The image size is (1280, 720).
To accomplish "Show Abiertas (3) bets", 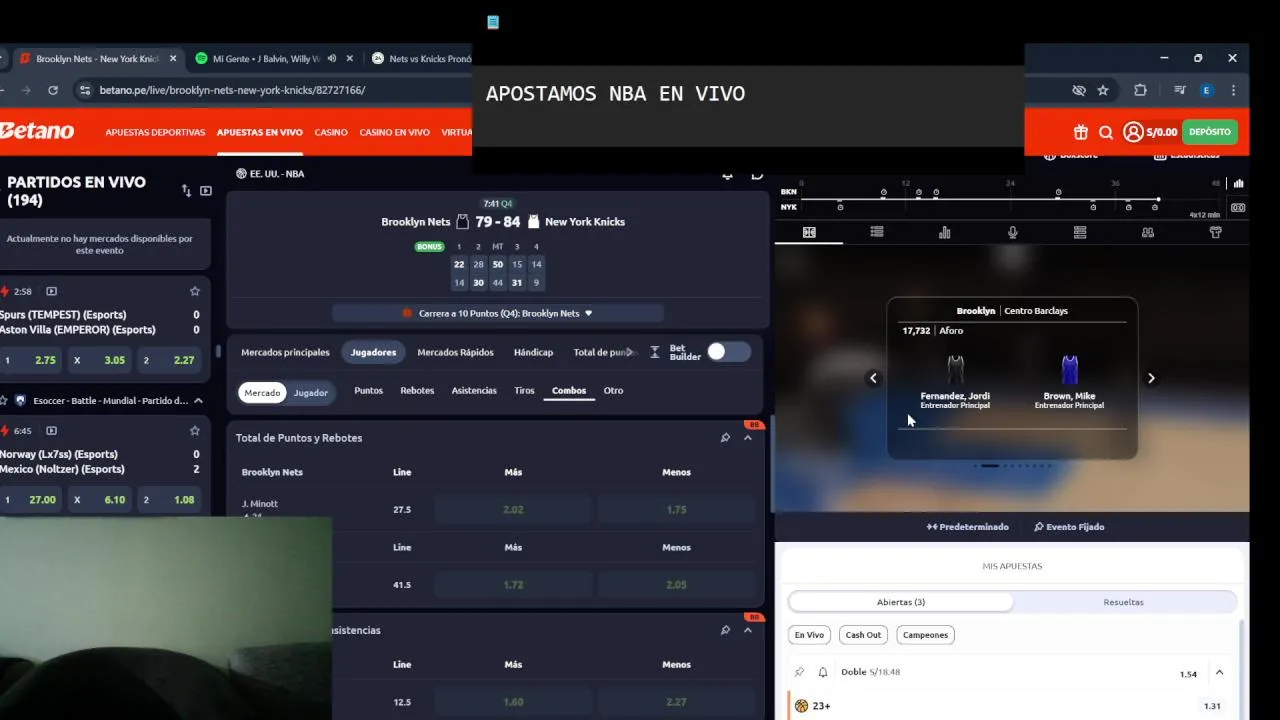I will (901, 602).
